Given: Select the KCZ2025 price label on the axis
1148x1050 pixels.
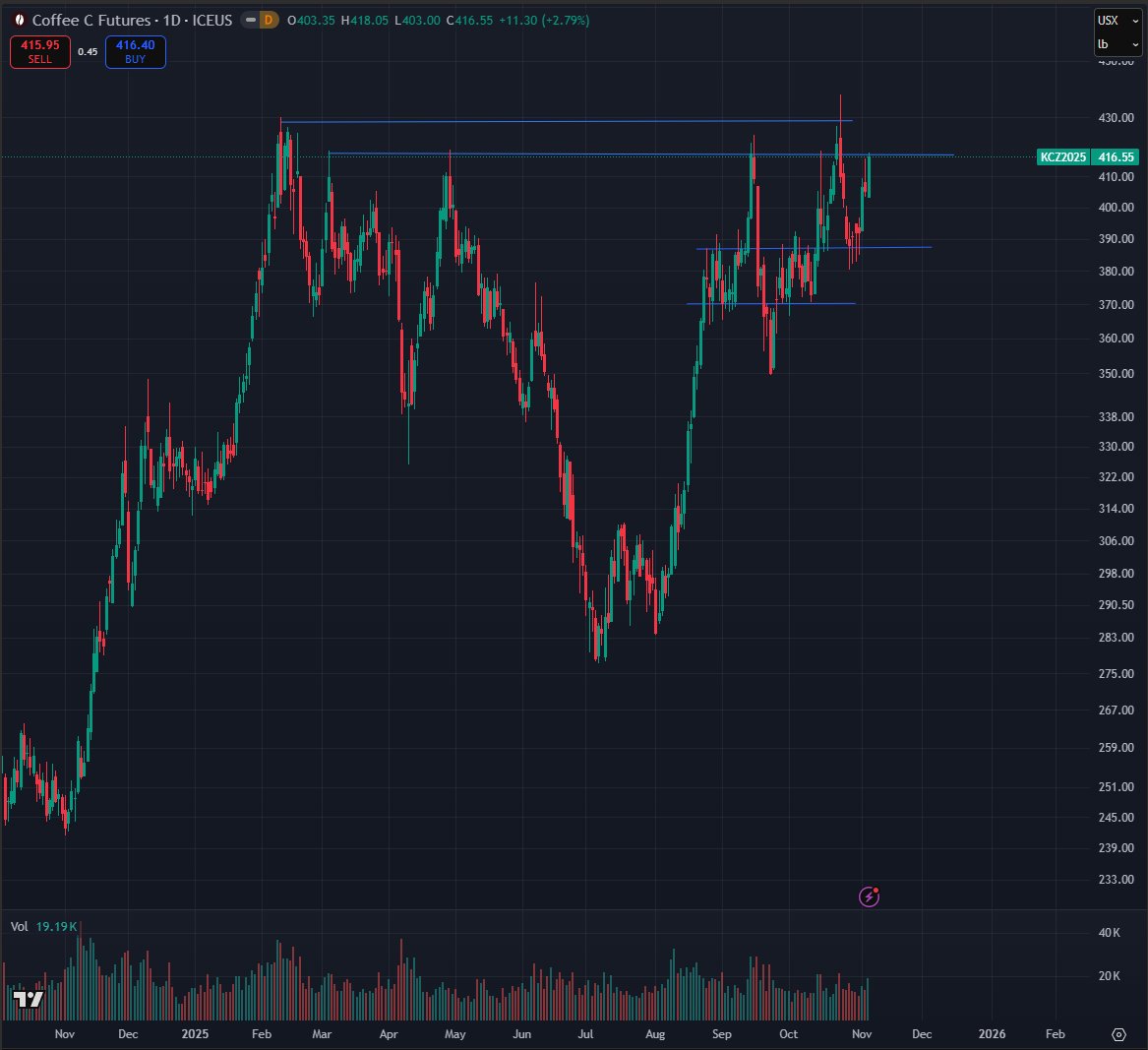Looking at the screenshot, I should (x=1063, y=156).
